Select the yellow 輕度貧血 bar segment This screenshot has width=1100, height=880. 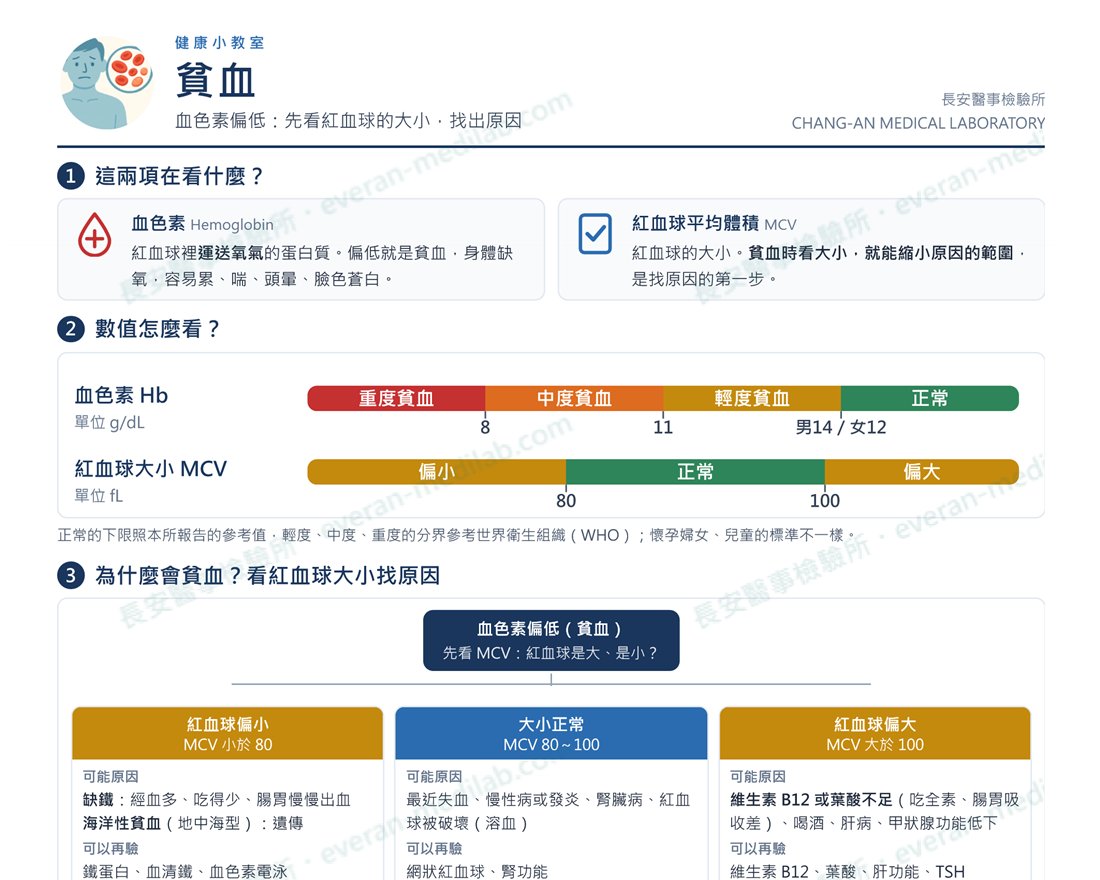[x=752, y=398]
